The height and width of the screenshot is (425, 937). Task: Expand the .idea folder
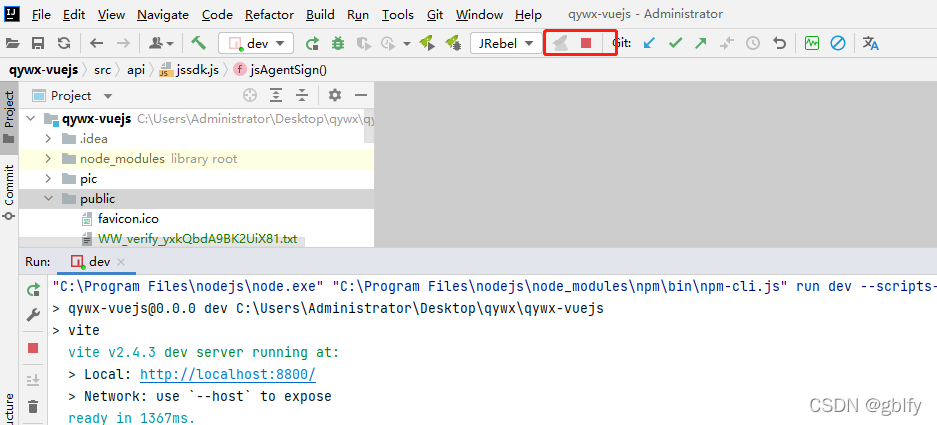click(48, 139)
